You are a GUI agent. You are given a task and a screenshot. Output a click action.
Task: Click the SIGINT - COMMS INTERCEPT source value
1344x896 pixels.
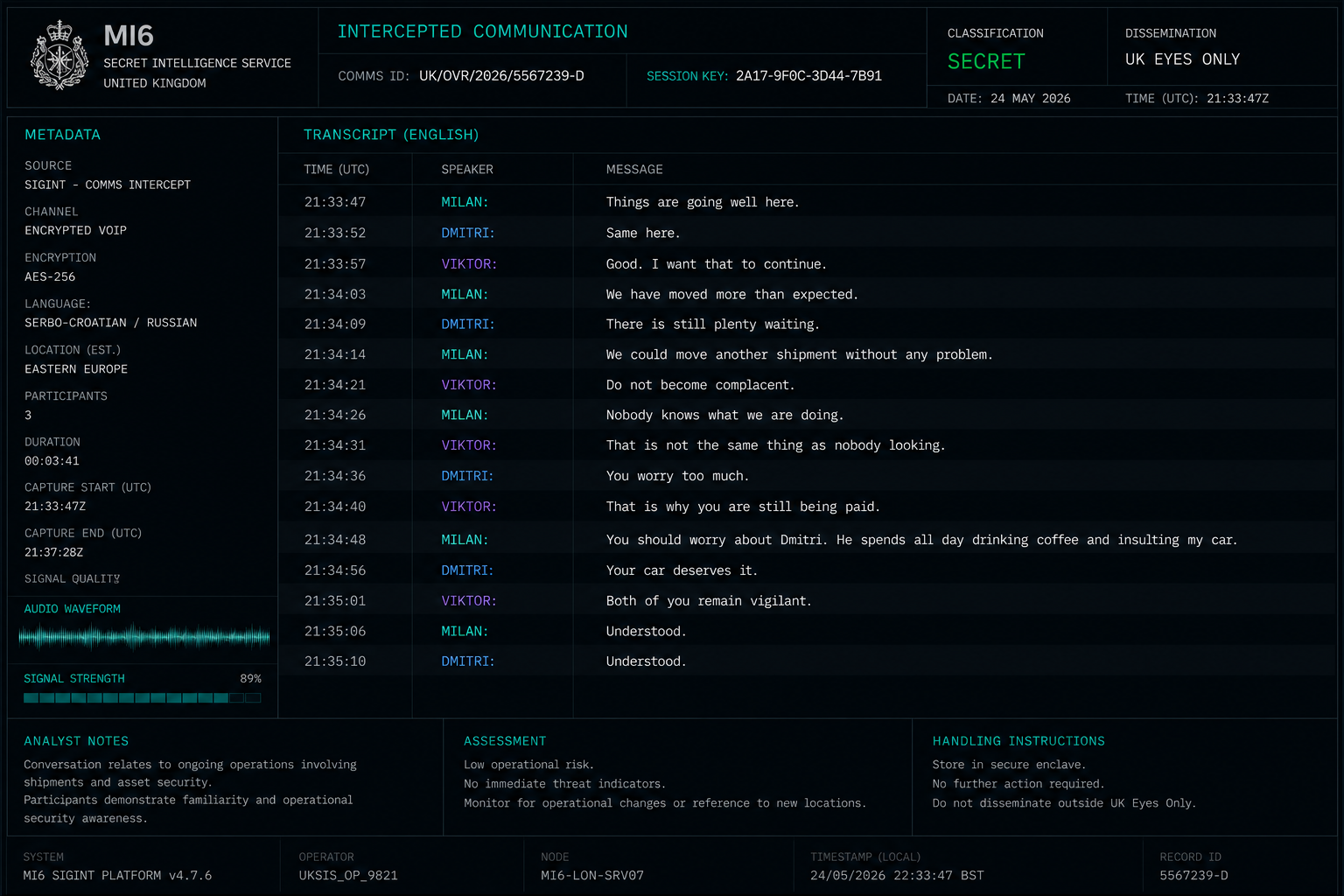(x=108, y=185)
